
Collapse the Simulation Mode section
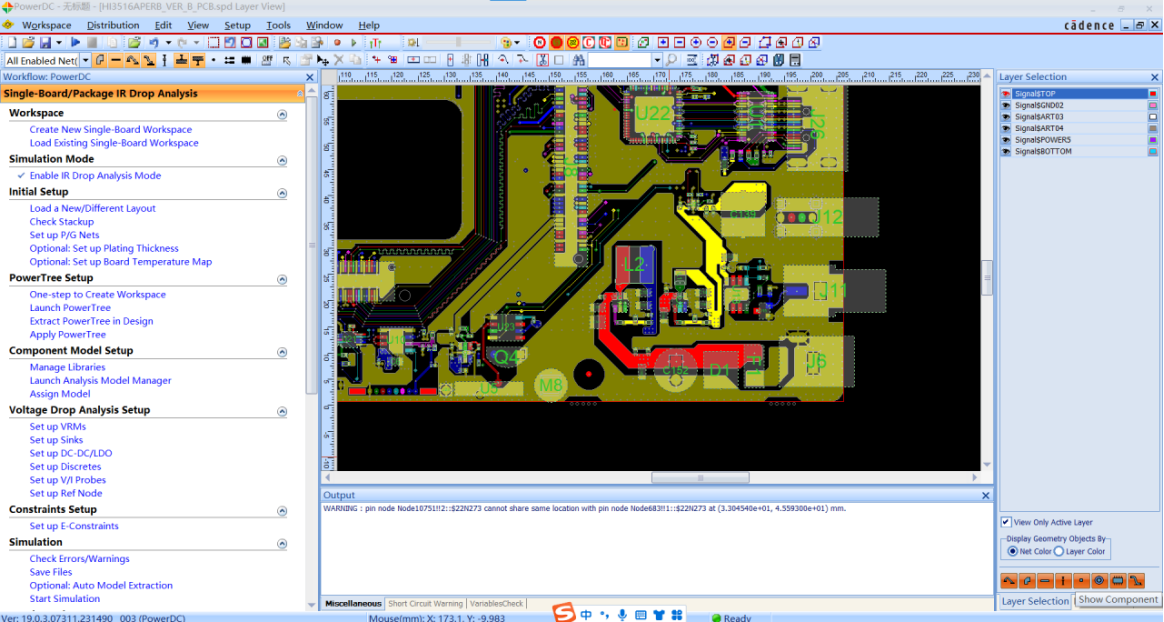tap(282, 160)
